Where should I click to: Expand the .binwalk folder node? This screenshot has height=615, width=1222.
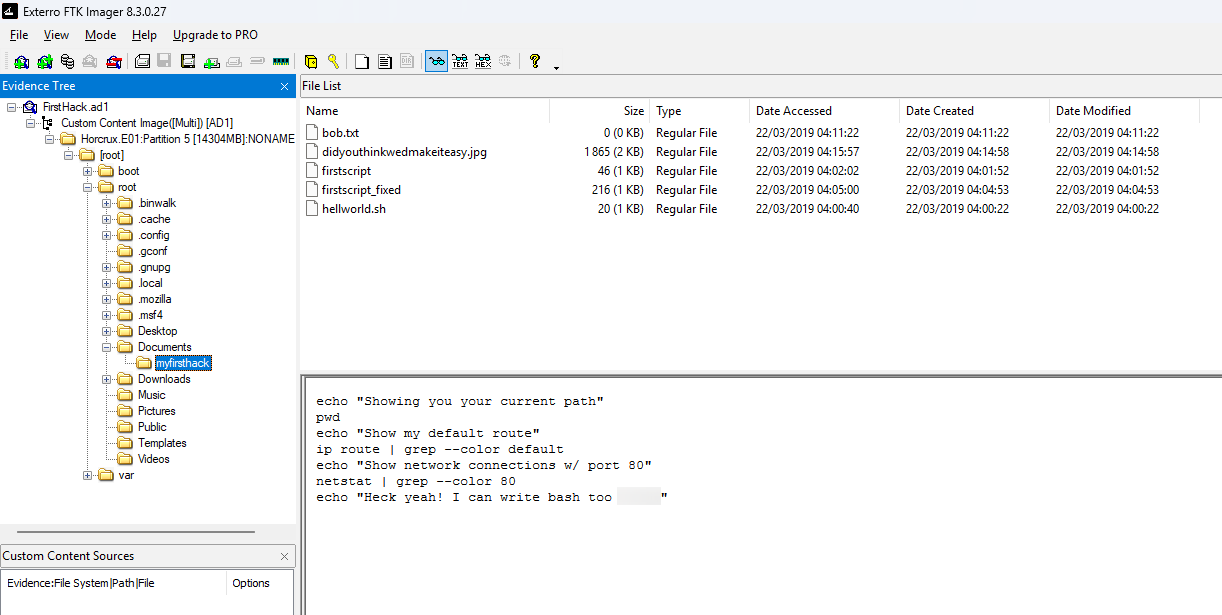click(x=107, y=203)
